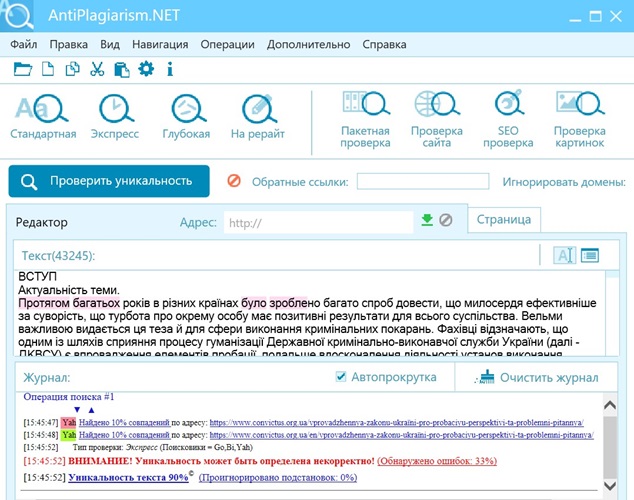Click 'Игнорировать домены:' label
Image resolution: width=634 pixels, height=500 pixels.
tap(564, 182)
